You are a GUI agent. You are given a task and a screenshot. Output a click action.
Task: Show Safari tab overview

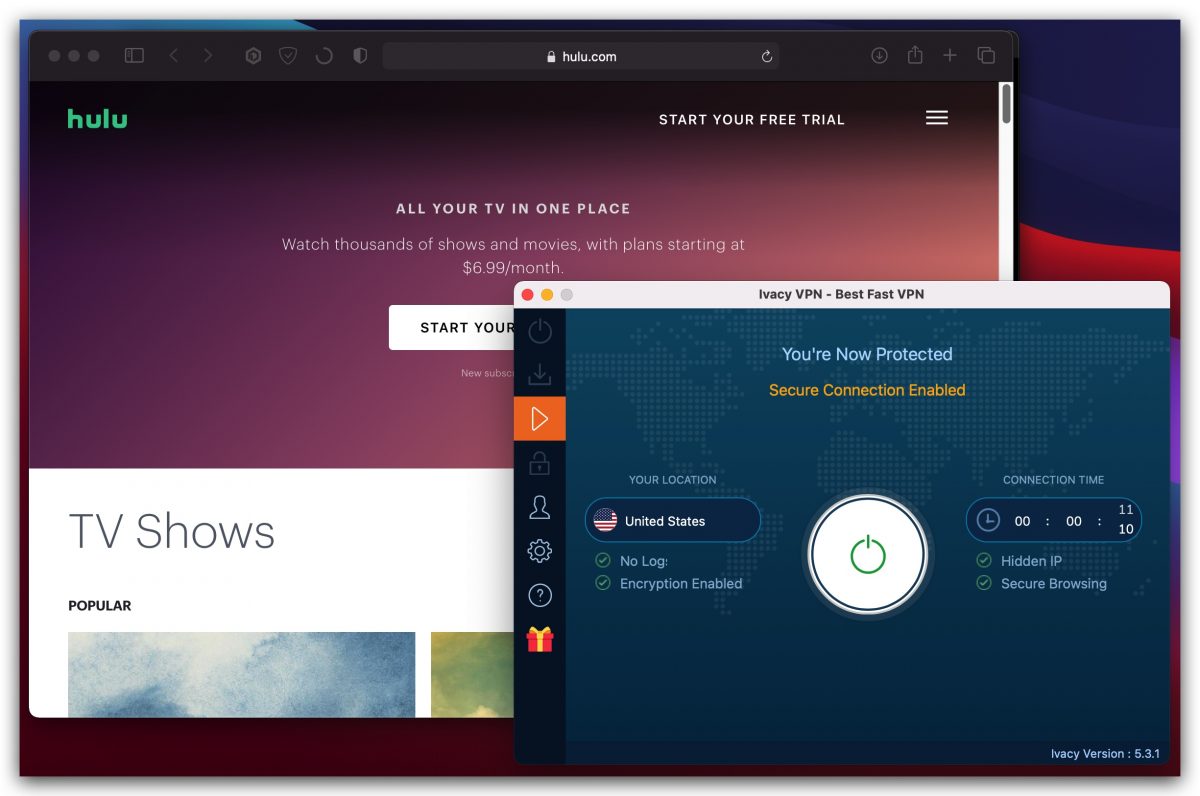[x=986, y=56]
